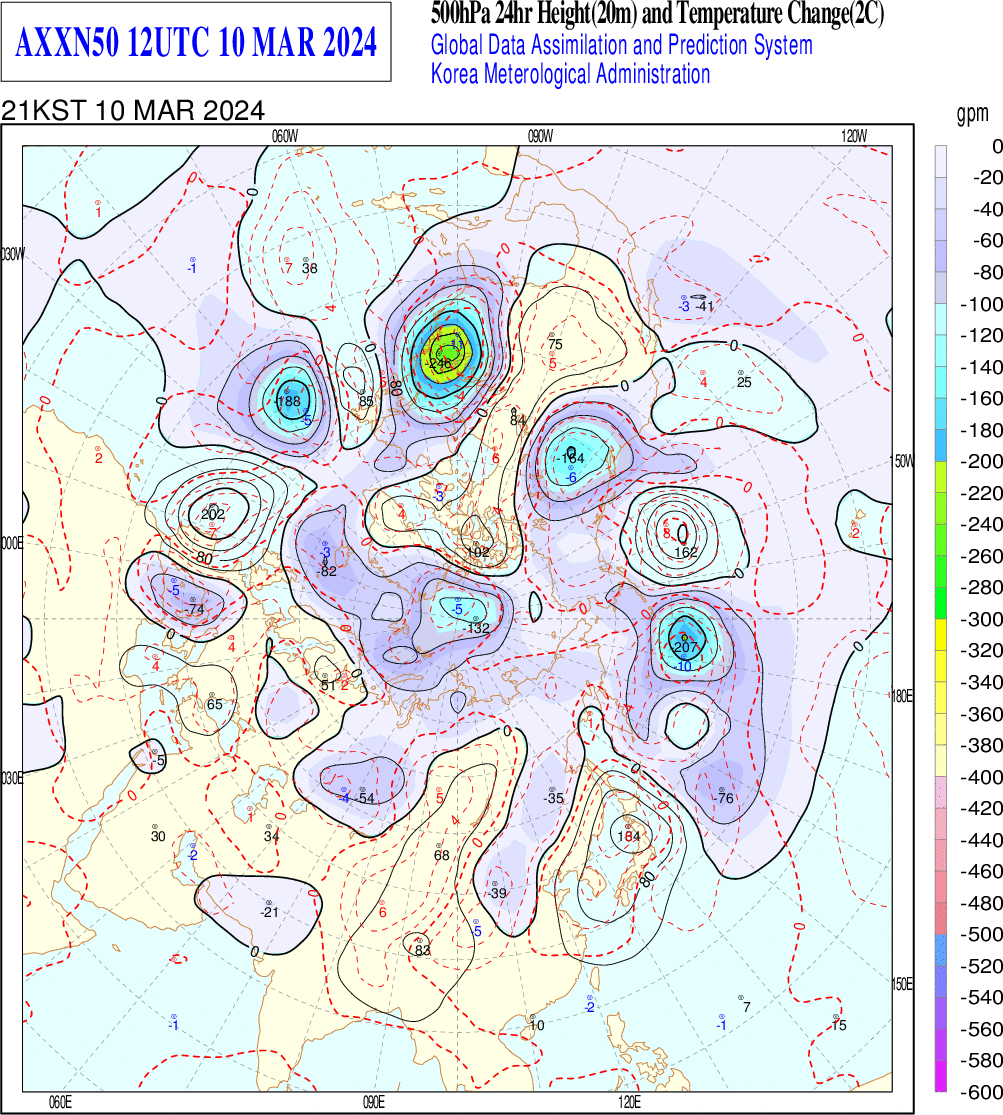Click the 060E longitude label
The width and height of the screenshot is (1003, 1115).
(60, 1103)
